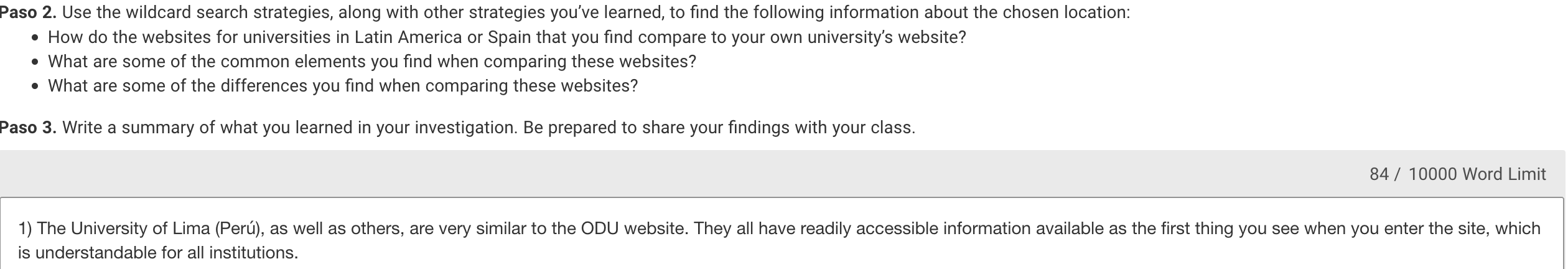
Task: Click the "84 / 10000 Word Limit" counter
Action: coord(1457,174)
